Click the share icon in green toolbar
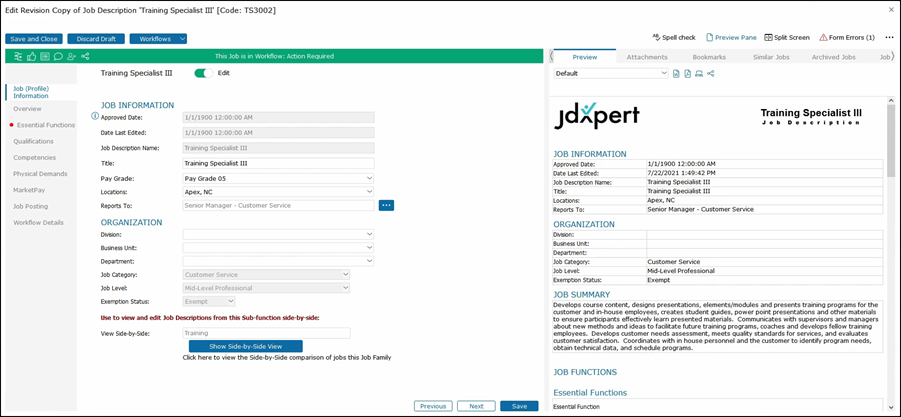Viewport: 901px width, 417px height. click(85, 56)
